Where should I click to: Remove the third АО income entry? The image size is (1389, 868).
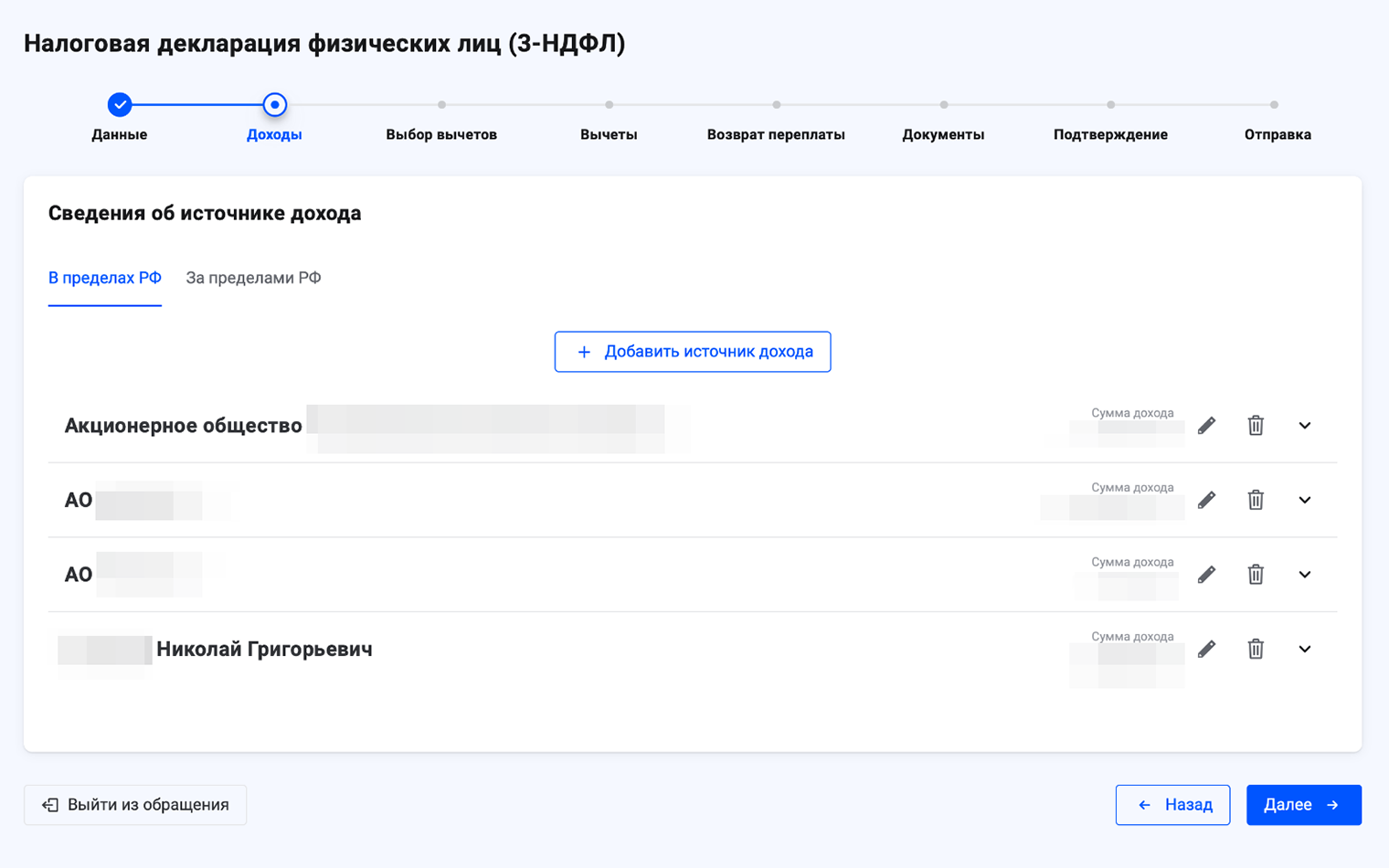coord(1256,575)
